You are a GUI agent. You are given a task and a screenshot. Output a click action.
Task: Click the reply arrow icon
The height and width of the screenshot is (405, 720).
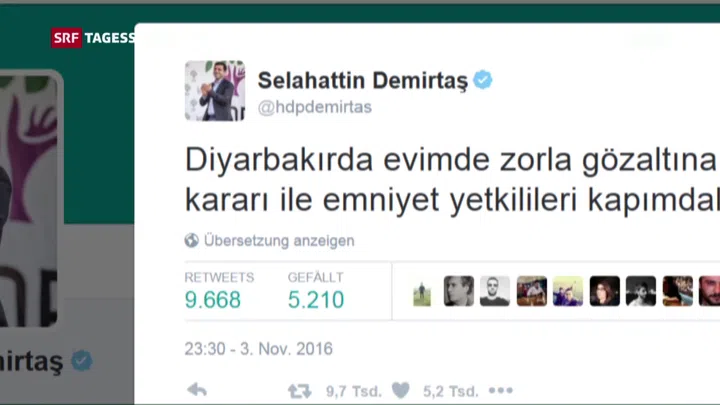click(197, 390)
